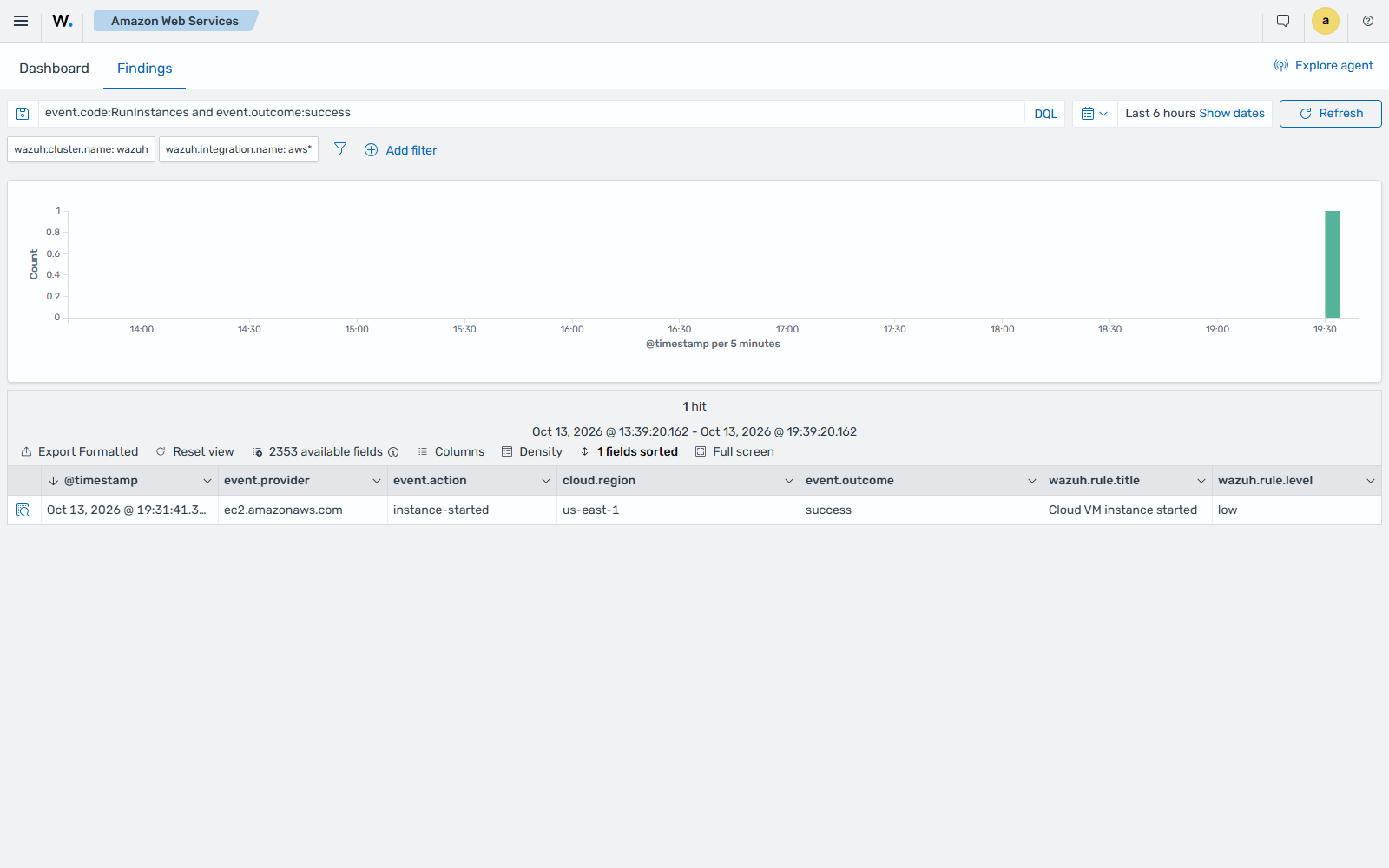This screenshot has height=868, width=1389.
Task: Open the newsfeed notification icon
Action: pyautogui.click(x=1283, y=21)
